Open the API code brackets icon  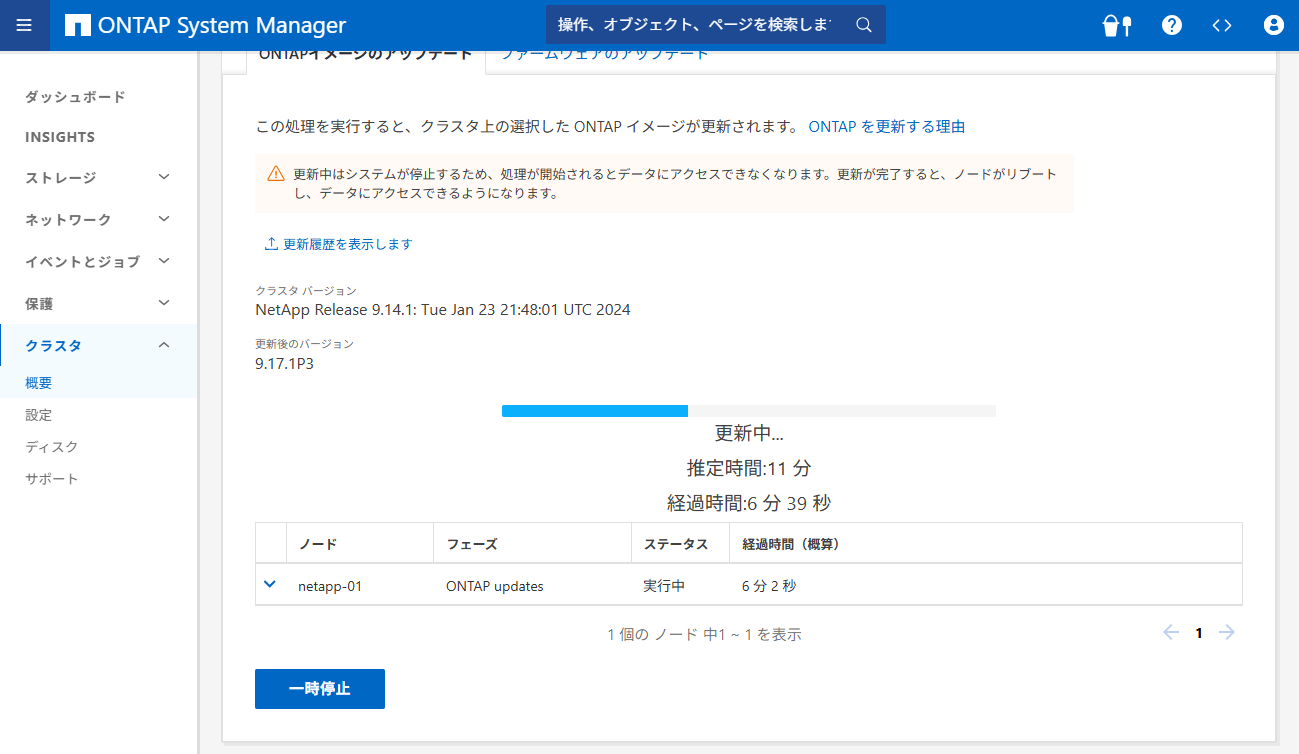pyautogui.click(x=1222, y=25)
